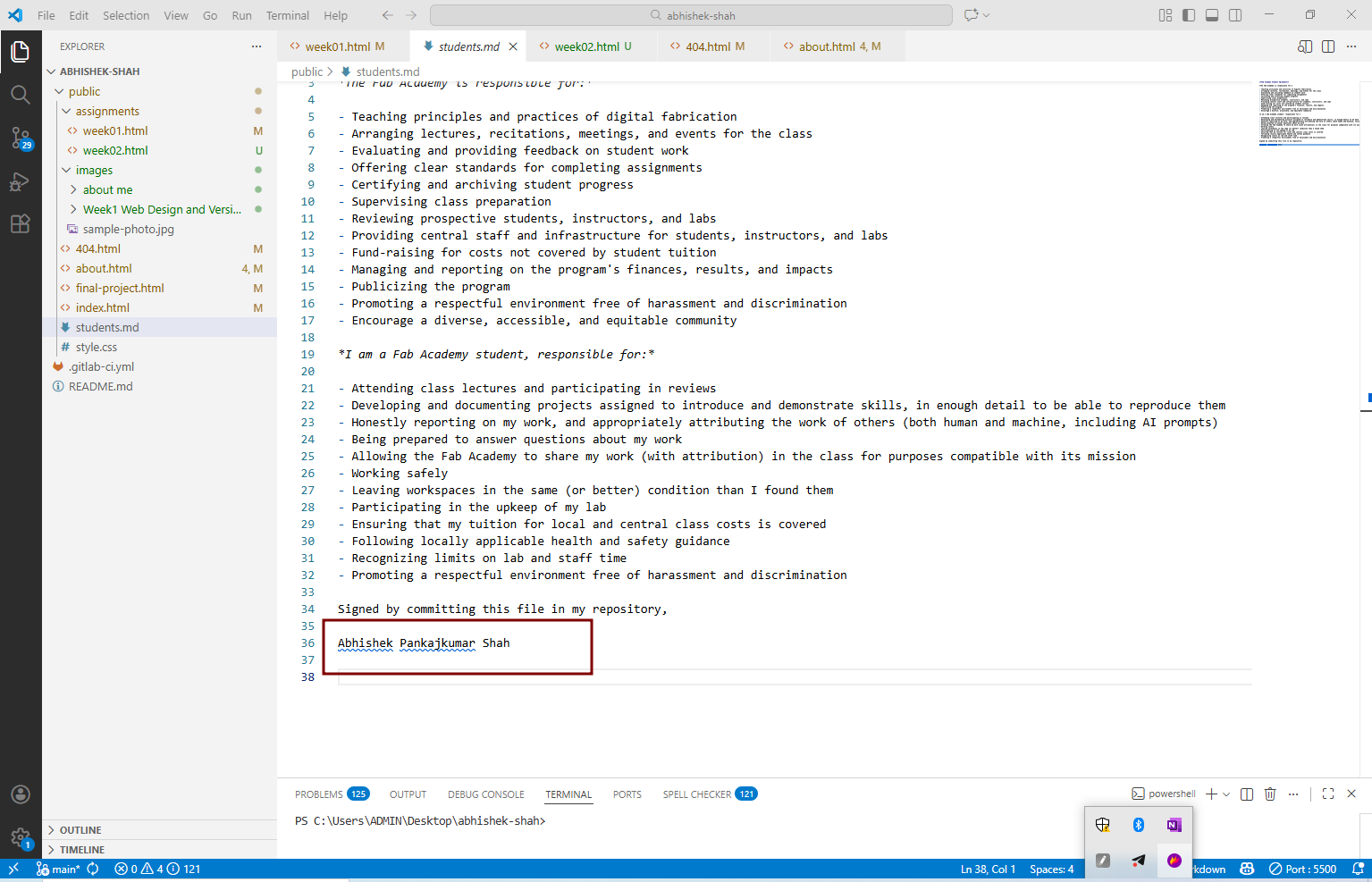Click the editor minimap preview
The width and height of the screenshot is (1372, 882).
(x=1309, y=112)
